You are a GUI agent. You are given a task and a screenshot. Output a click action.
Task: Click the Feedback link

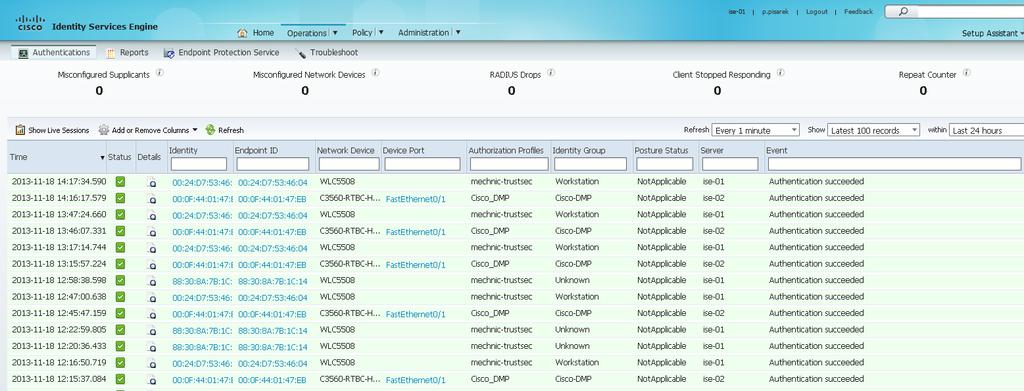[858, 12]
